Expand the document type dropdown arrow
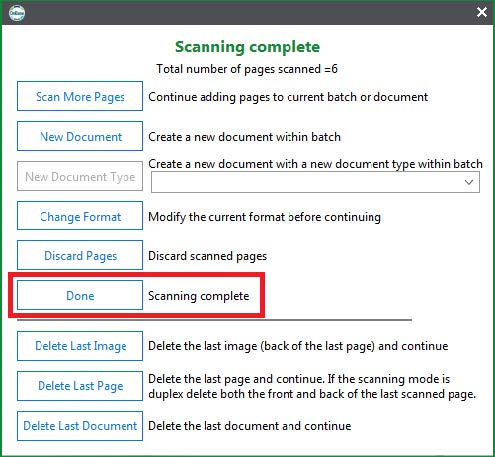The width and height of the screenshot is (495, 457). tap(469, 182)
